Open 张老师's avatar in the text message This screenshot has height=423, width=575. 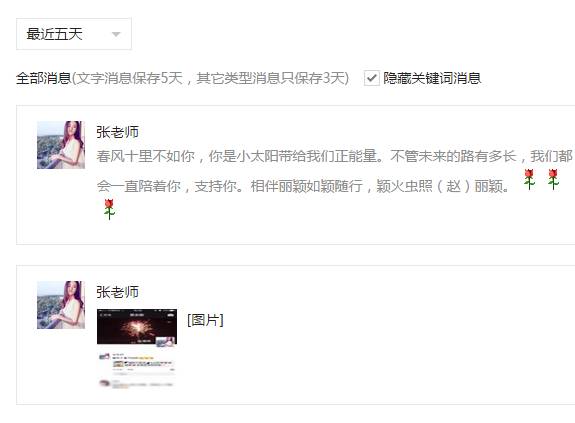pyautogui.click(x=61, y=145)
